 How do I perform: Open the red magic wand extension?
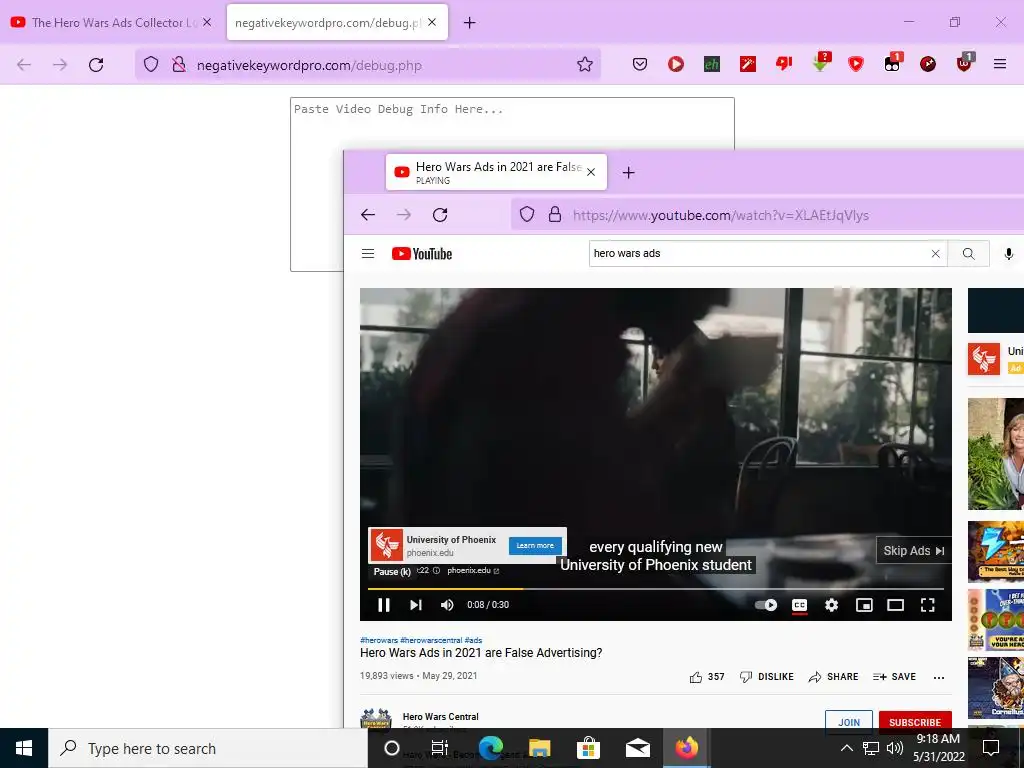coord(748,64)
